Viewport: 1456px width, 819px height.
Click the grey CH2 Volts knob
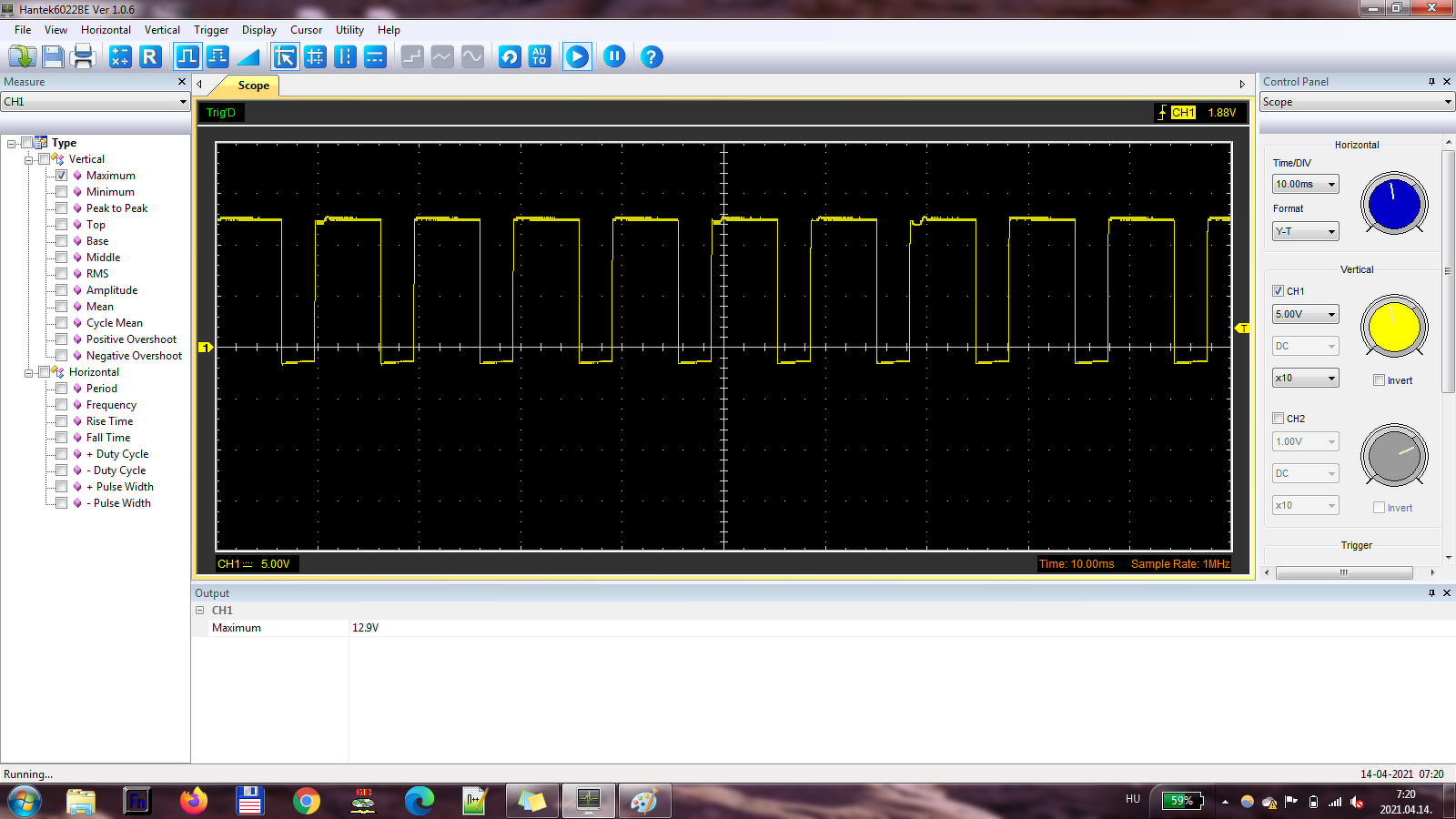pyautogui.click(x=1394, y=455)
